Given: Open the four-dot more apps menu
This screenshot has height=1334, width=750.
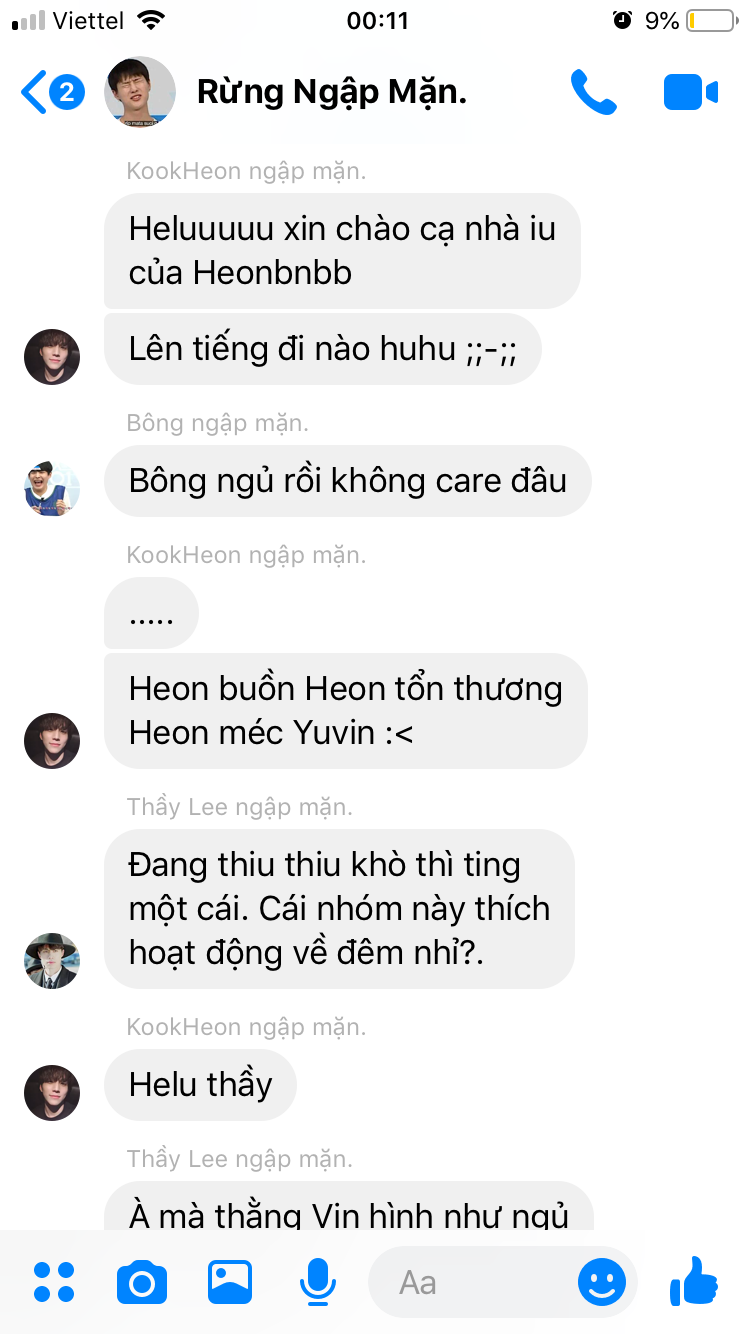Looking at the screenshot, I should (54, 1282).
